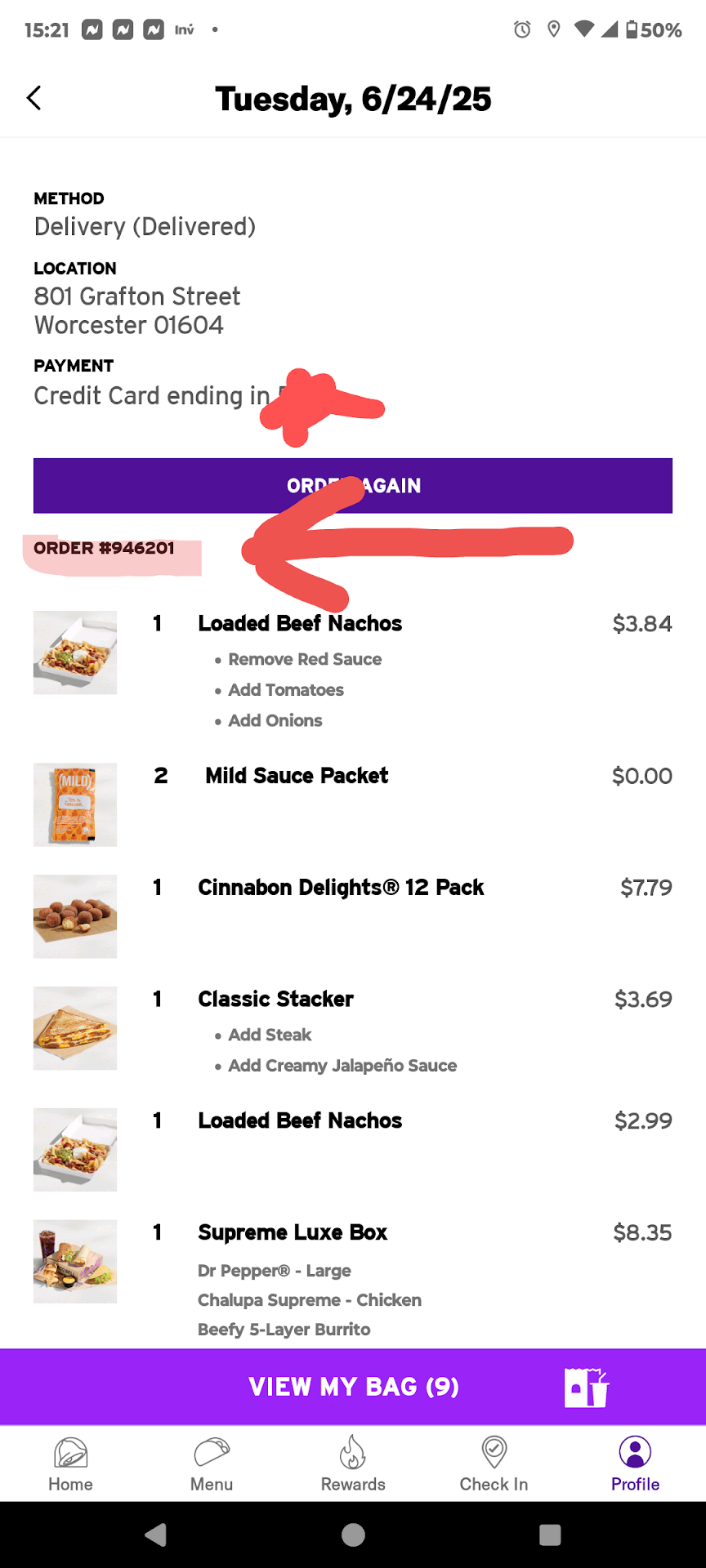Image resolution: width=706 pixels, height=1568 pixels.
Task: Tap the bag icon on purple bar
Action: coord(586,1387)
